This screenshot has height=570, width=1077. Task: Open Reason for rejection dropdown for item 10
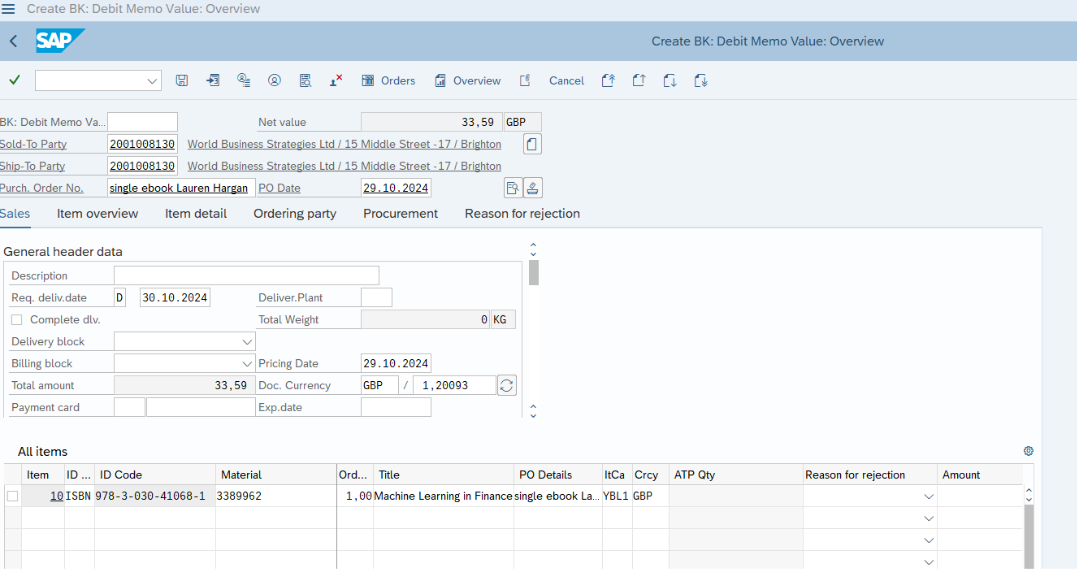[x=929, y=497]
